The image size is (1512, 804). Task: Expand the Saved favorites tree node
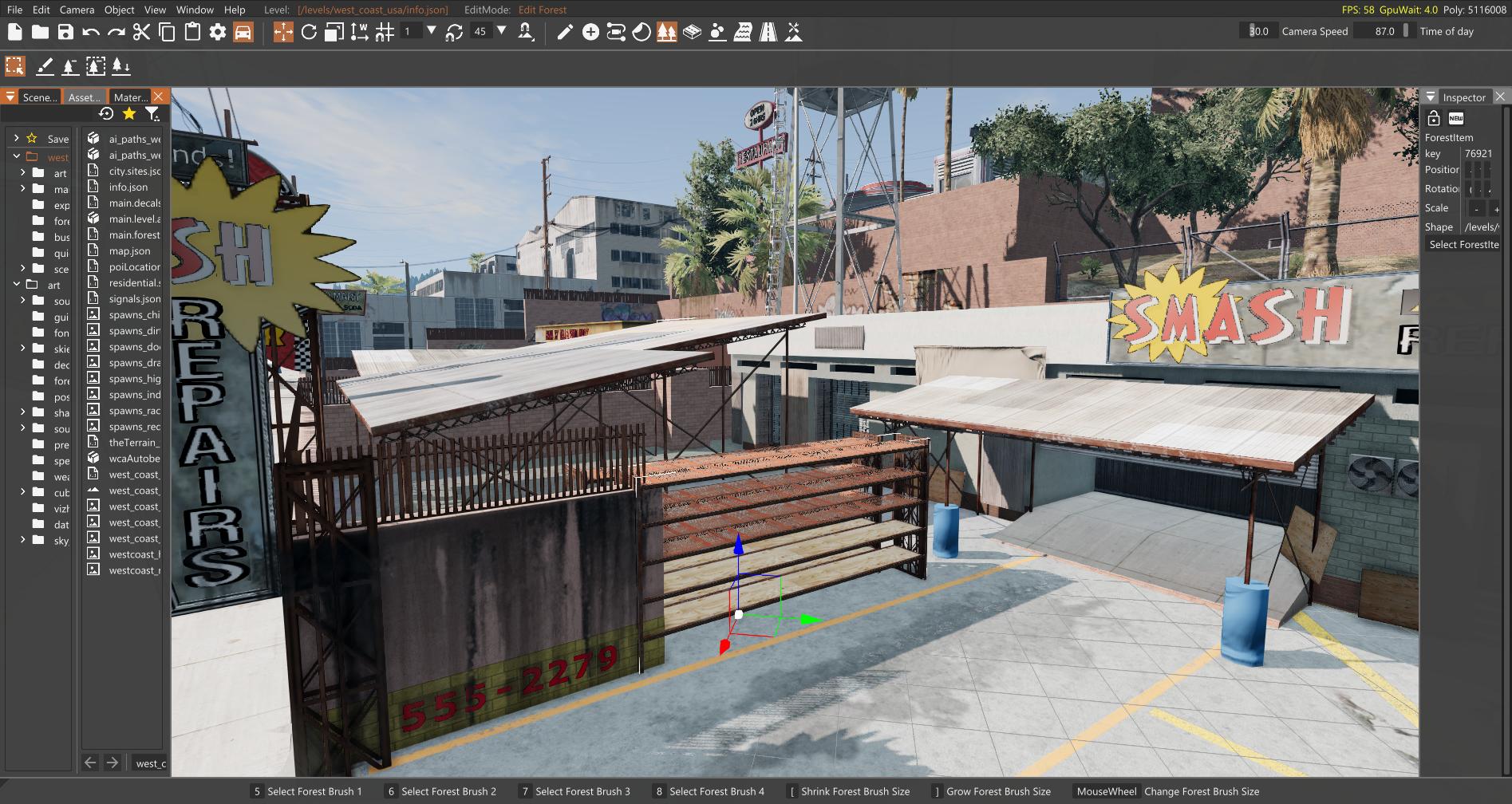click(x=16, y=138)
